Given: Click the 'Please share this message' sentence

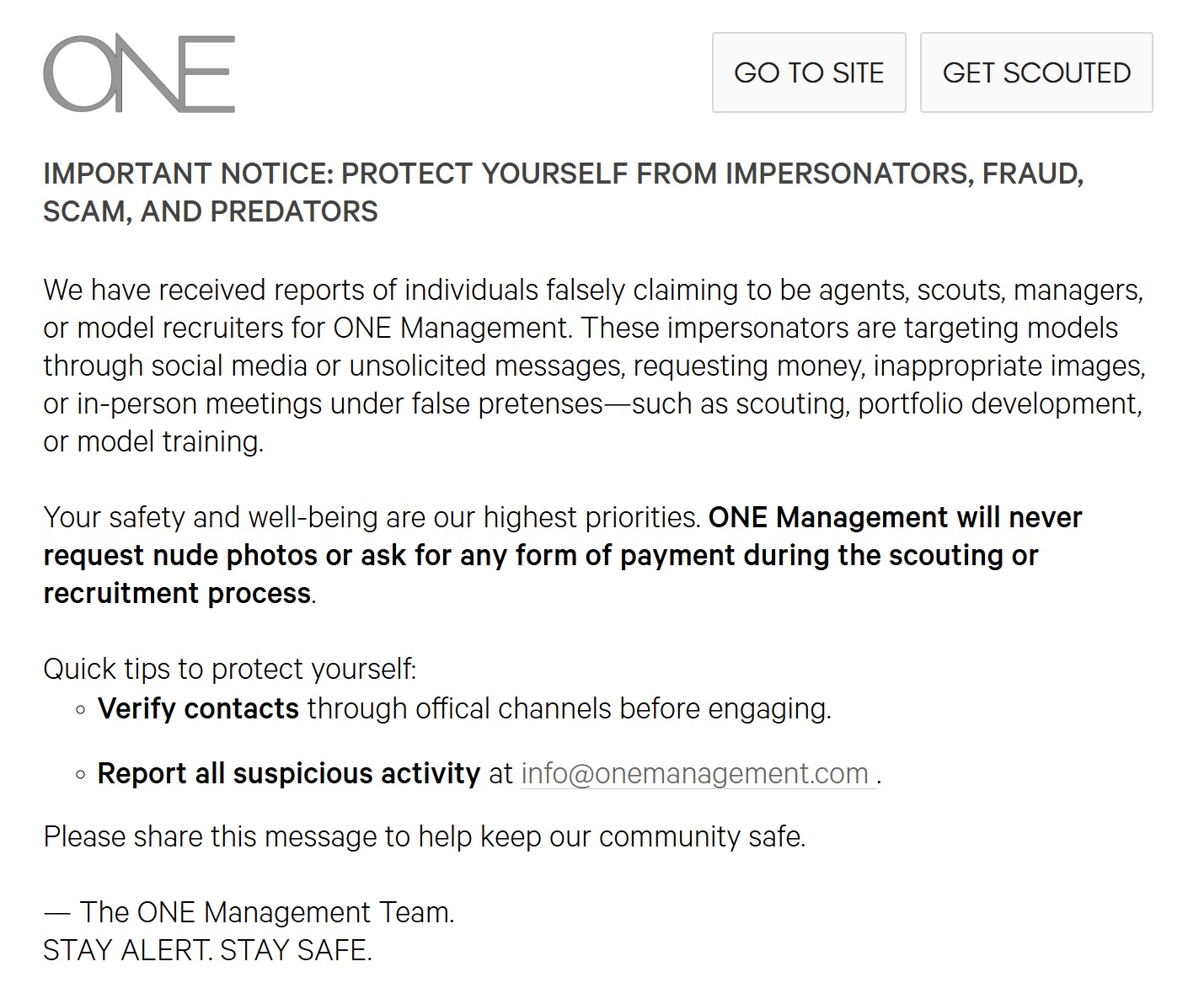Looking at the screenshot, I should point(425,836).
